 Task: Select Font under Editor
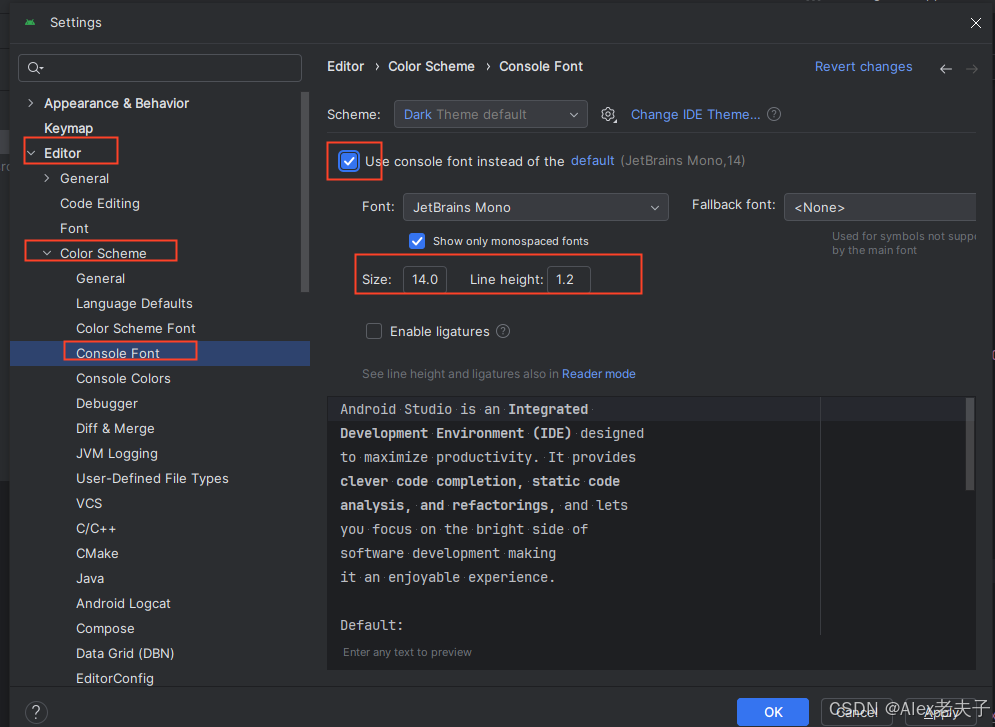click(74, 228)
